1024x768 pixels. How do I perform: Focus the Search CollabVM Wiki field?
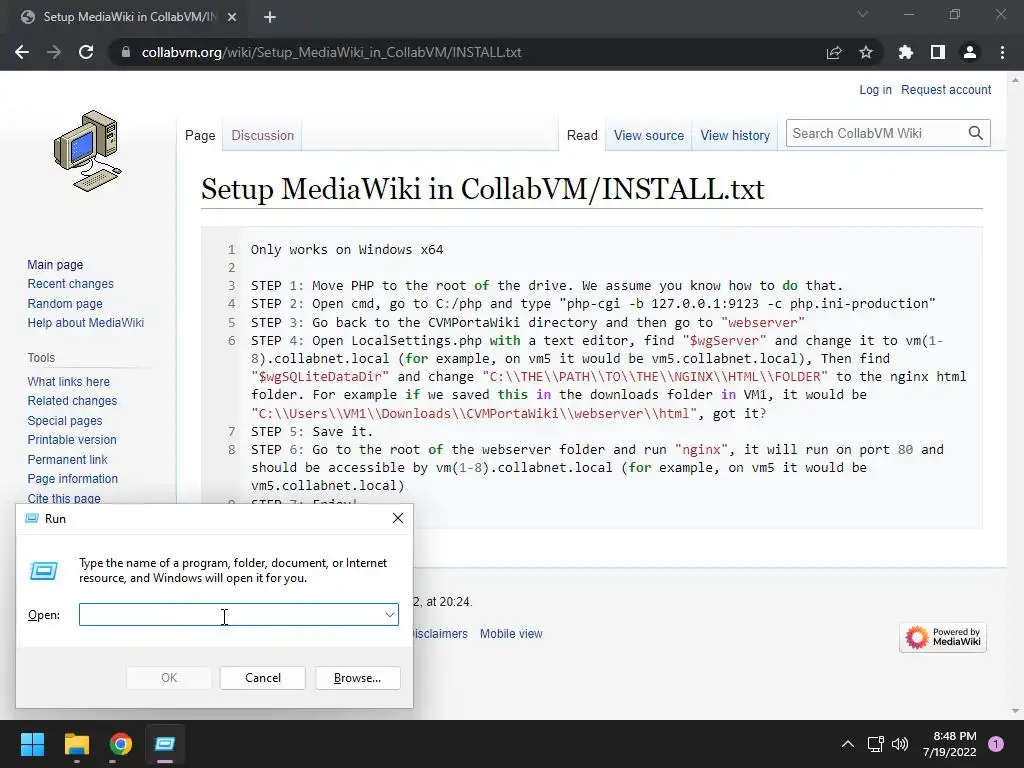876,133
